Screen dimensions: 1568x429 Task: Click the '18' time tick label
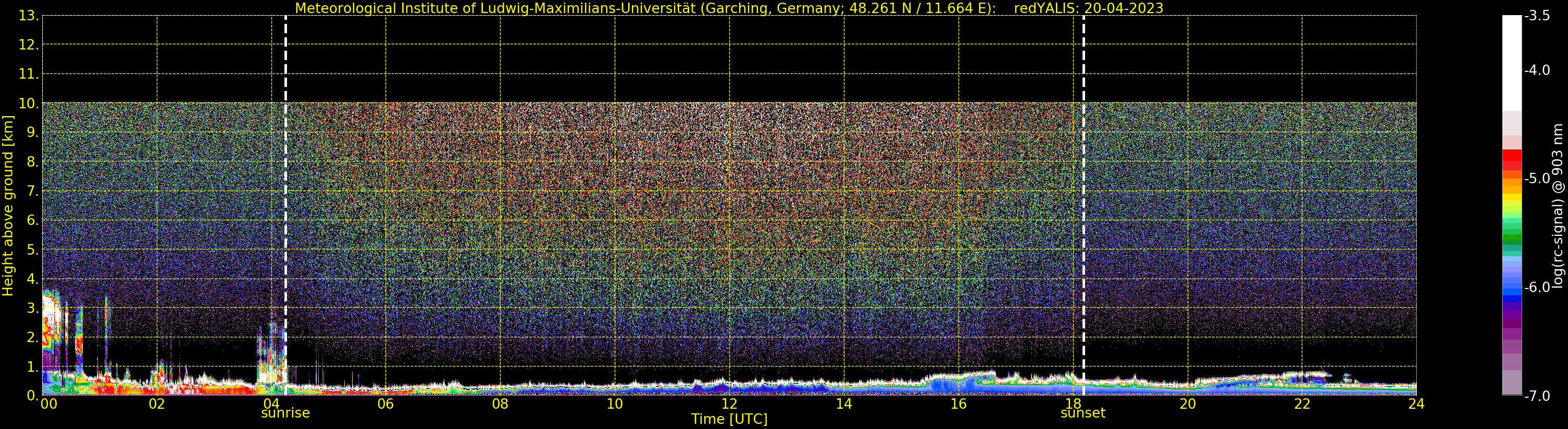(1073, 404)
